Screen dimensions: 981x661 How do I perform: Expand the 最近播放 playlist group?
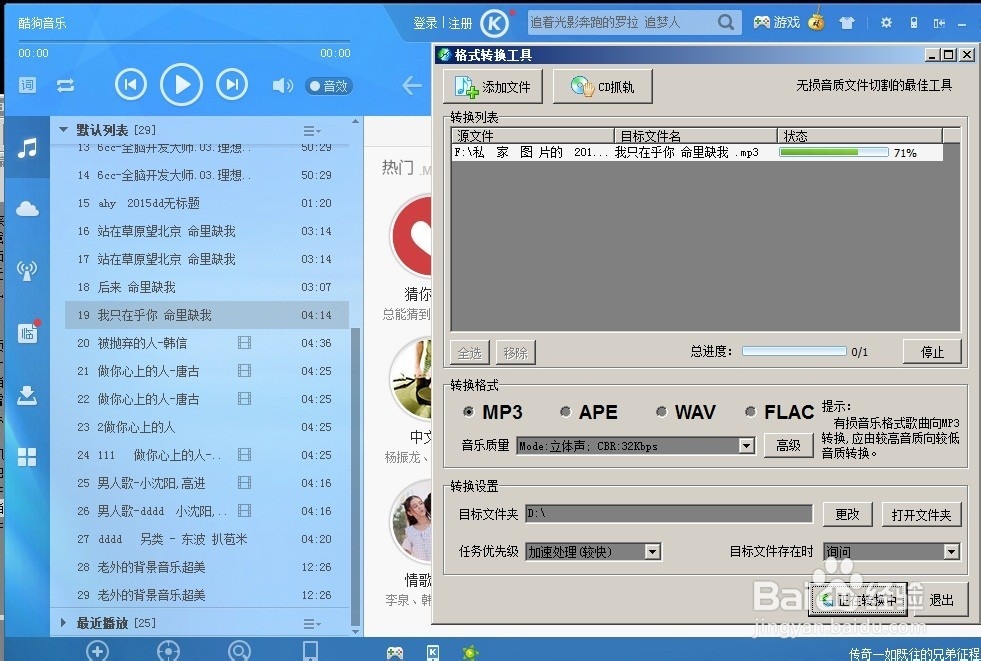(63, 622)
